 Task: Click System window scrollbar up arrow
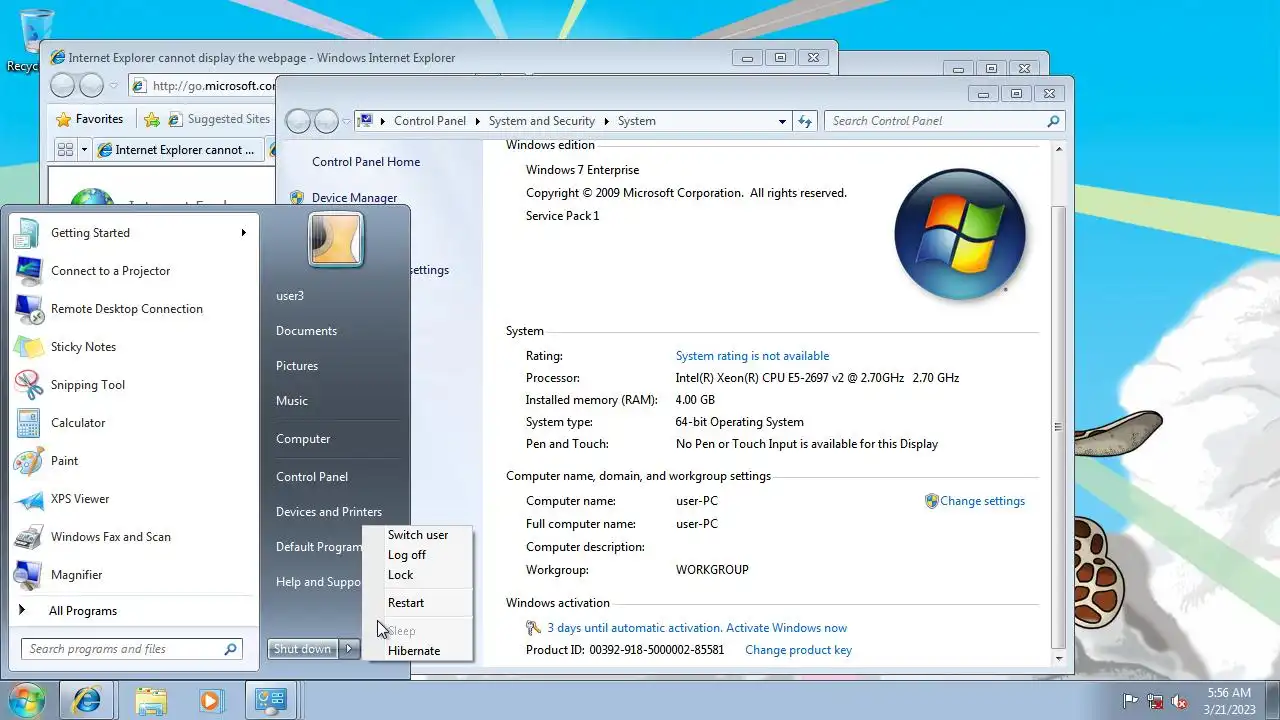coord(1058,150)
